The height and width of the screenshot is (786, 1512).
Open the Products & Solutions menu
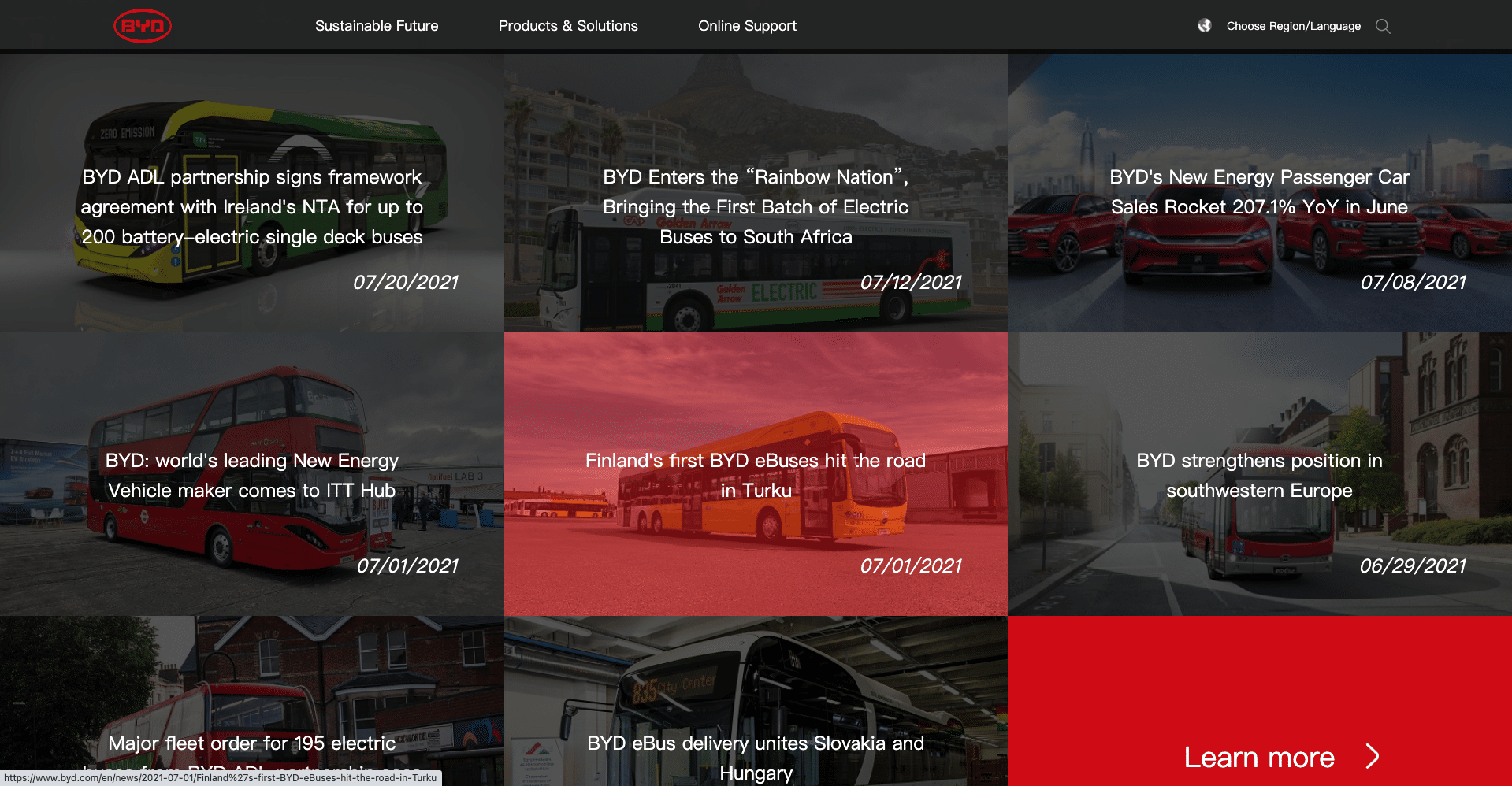coord(568,26)
